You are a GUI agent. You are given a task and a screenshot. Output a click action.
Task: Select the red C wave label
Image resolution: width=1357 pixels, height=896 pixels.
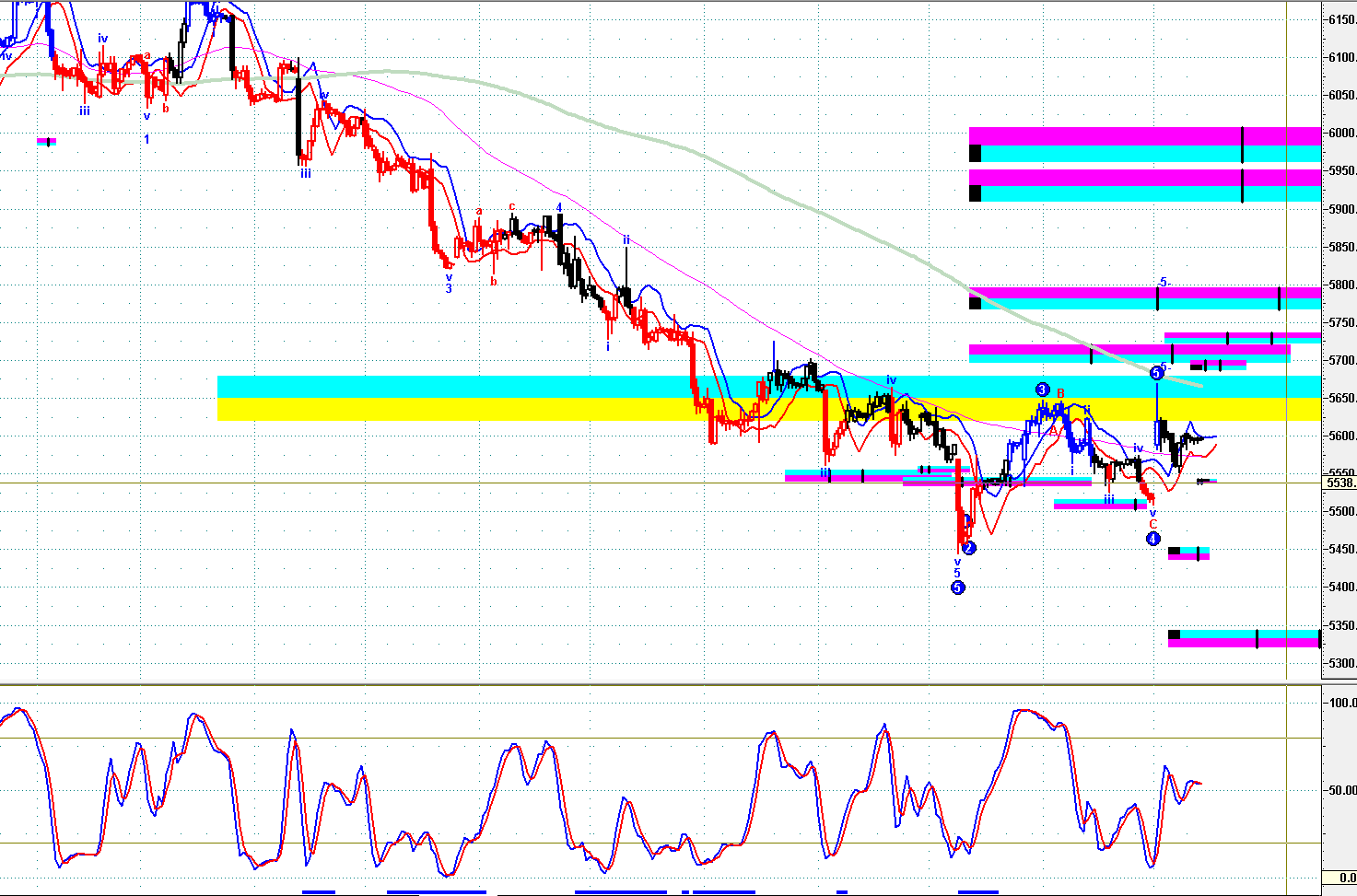(1152, 524)
